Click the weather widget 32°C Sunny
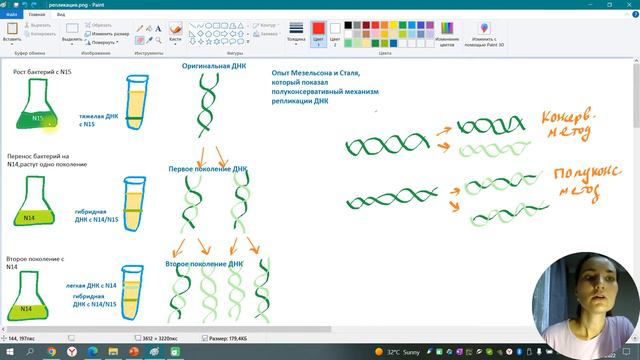This screenshot has height=360, width=640. click(x=397, y=352)
